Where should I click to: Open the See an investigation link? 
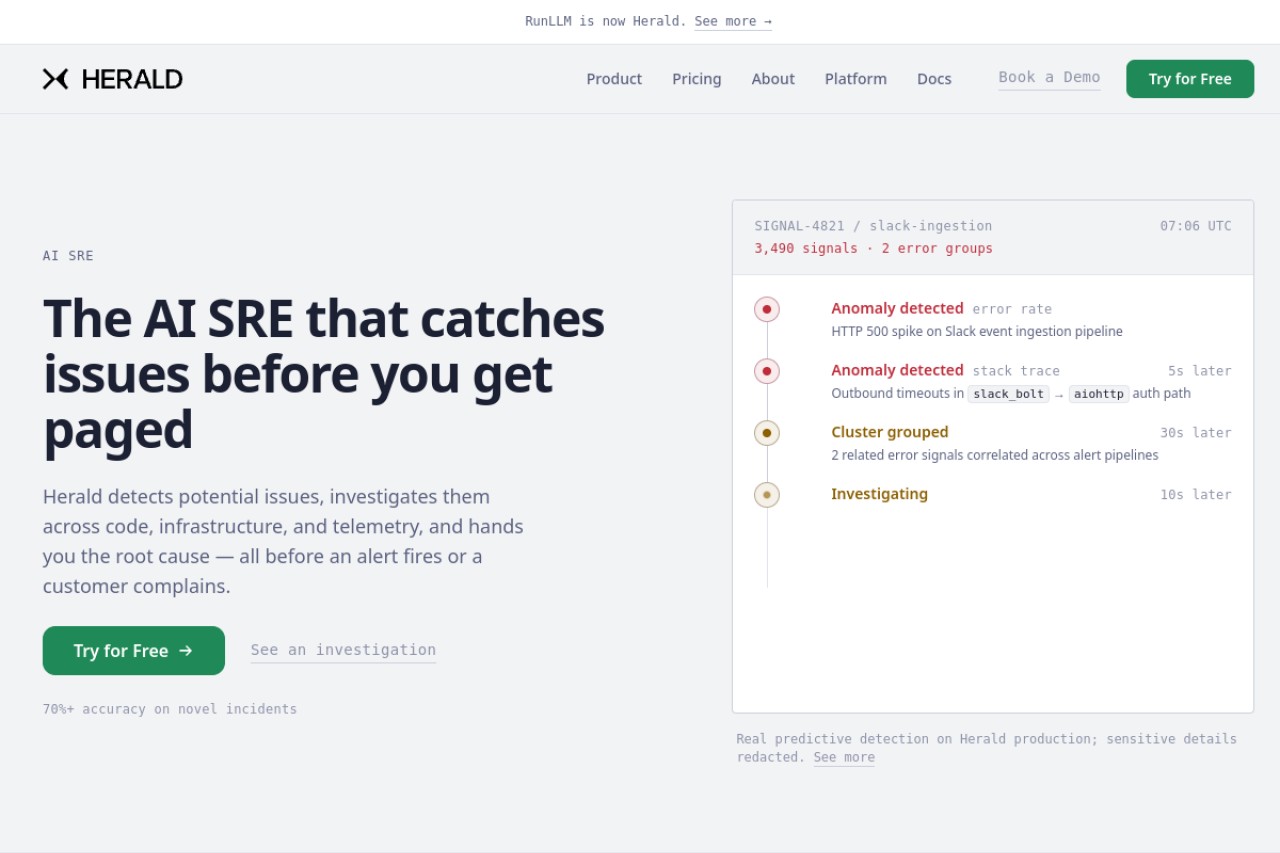click(x=343, y=650)
